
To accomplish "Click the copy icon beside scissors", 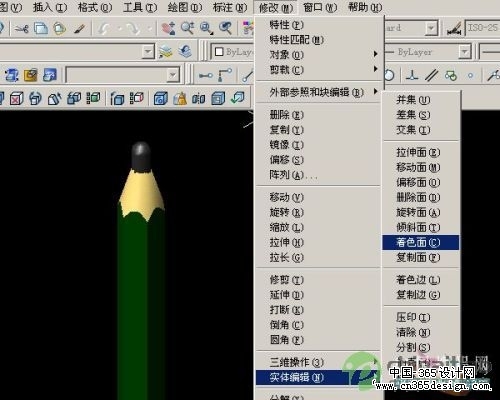I will point(41,29).
